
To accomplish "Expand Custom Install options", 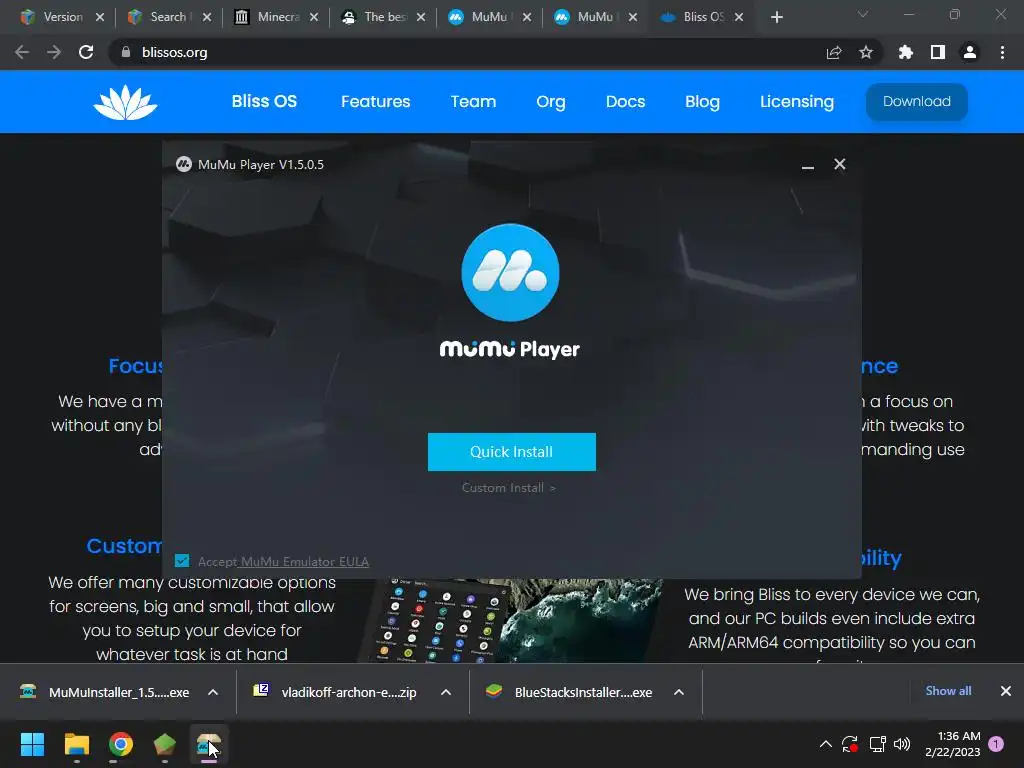I will coord(508,488).
